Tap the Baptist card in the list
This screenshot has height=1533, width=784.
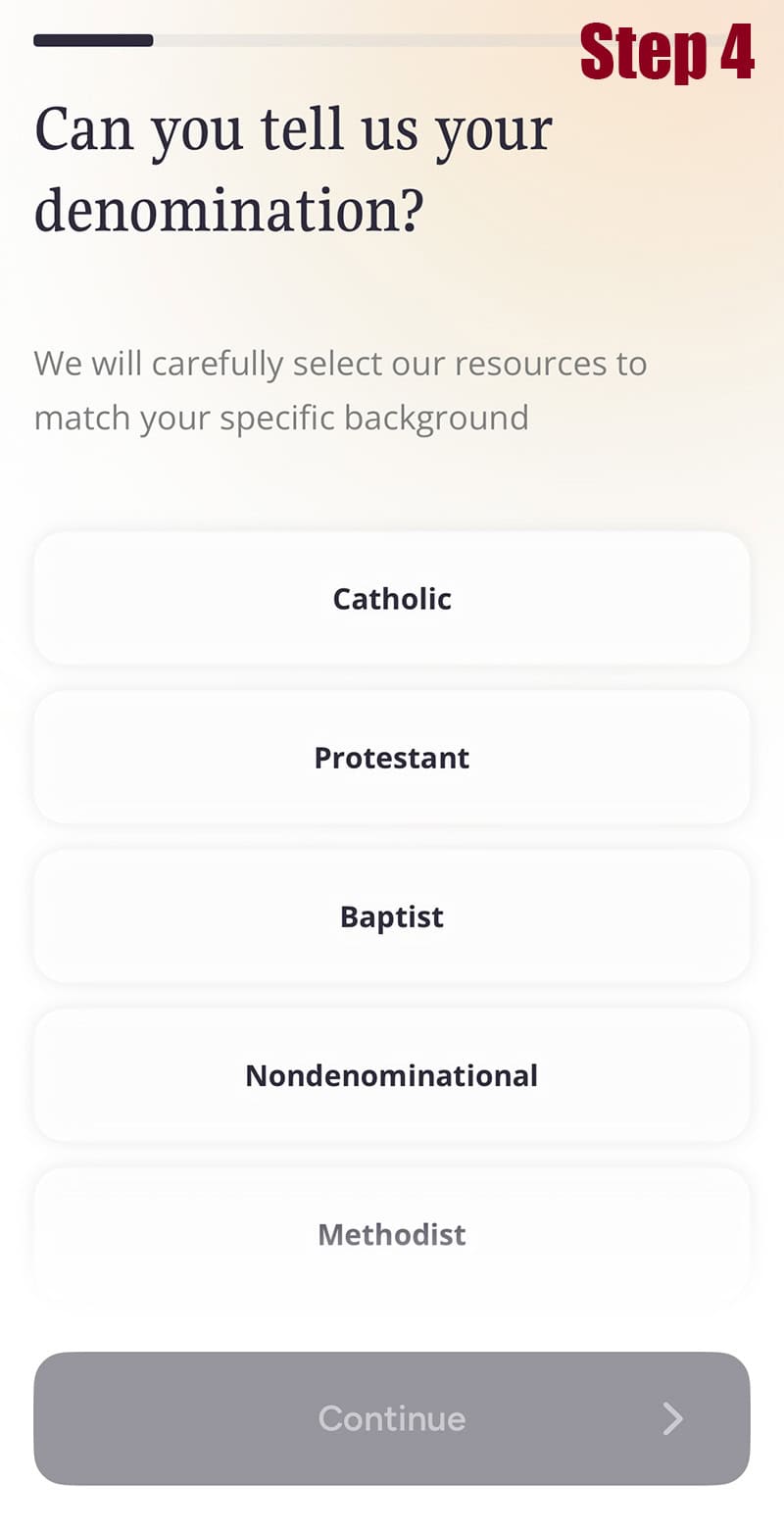point(392,915)
